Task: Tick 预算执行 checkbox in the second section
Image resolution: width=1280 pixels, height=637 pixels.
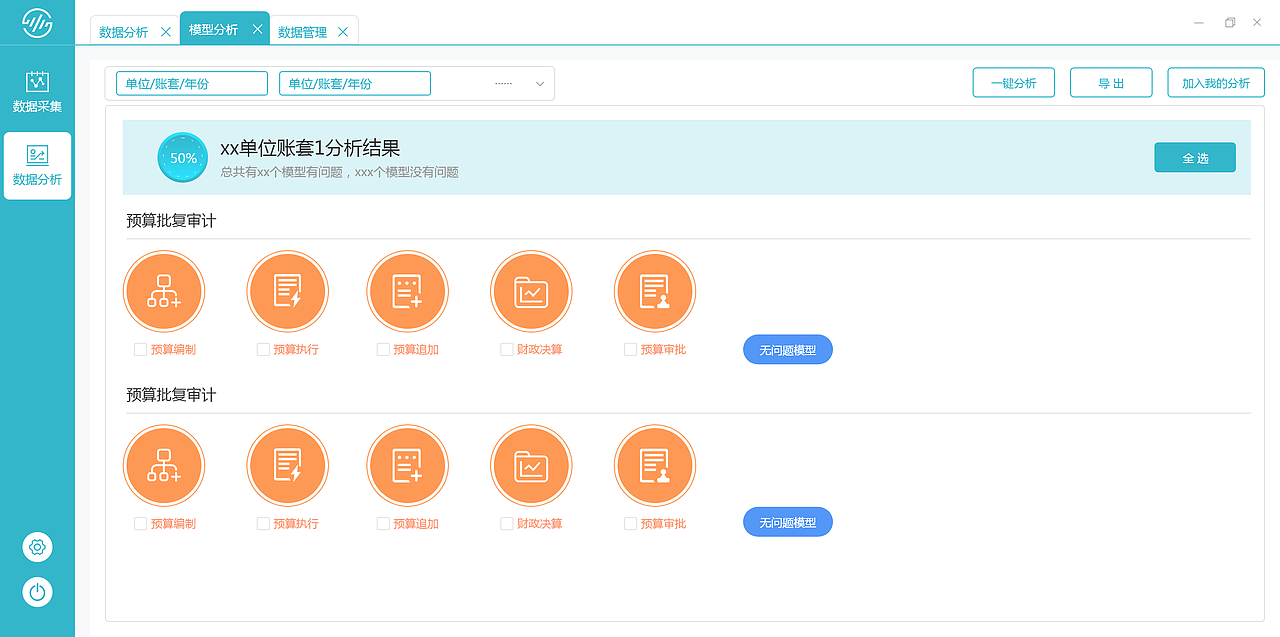Action: coord(263,524)
